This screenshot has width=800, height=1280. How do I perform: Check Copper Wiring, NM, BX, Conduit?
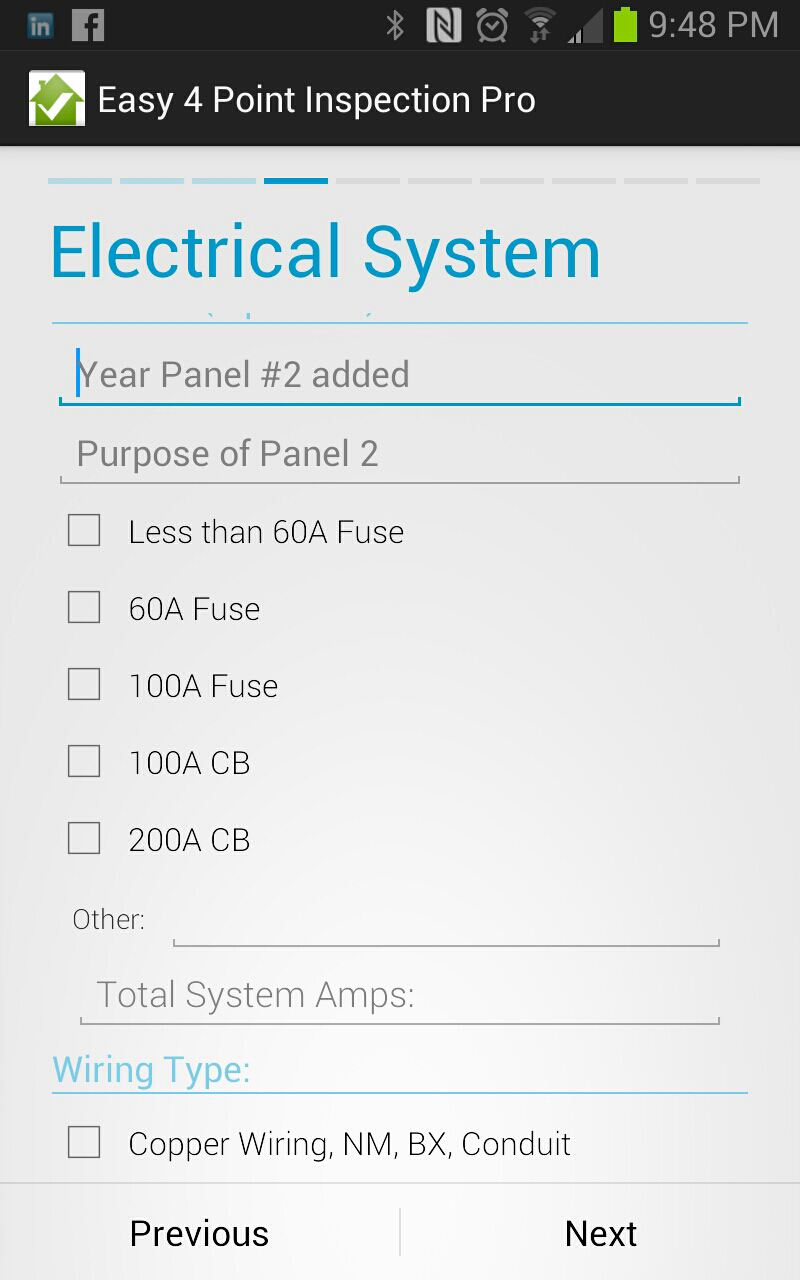pos(84,1142)
